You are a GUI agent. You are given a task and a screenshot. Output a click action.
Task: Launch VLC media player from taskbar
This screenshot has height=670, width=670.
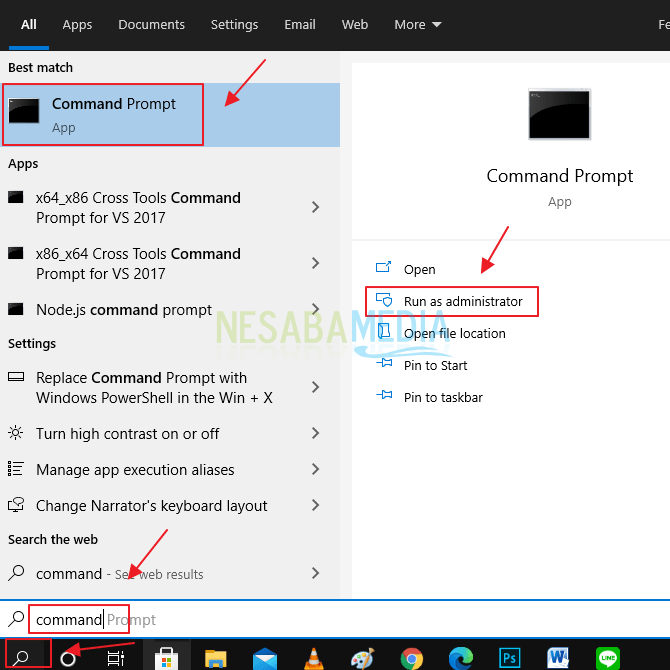tap(313, 658)
